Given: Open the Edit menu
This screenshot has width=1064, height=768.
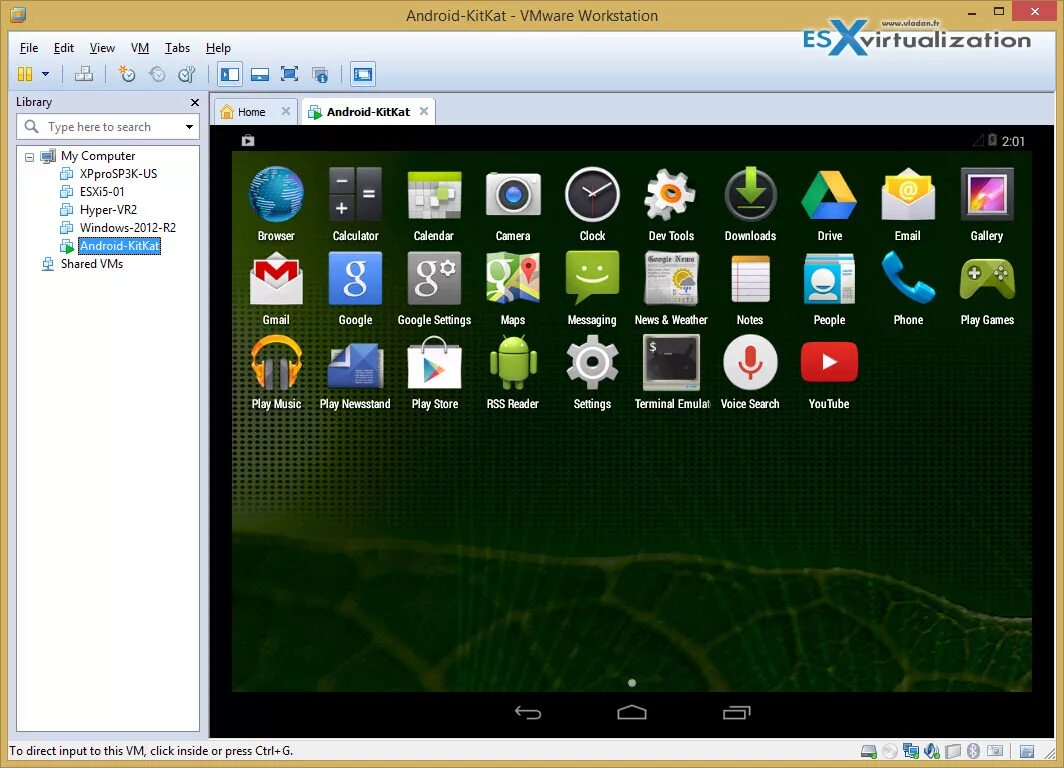Looking at the screenshot, I should tap(64, 47).
